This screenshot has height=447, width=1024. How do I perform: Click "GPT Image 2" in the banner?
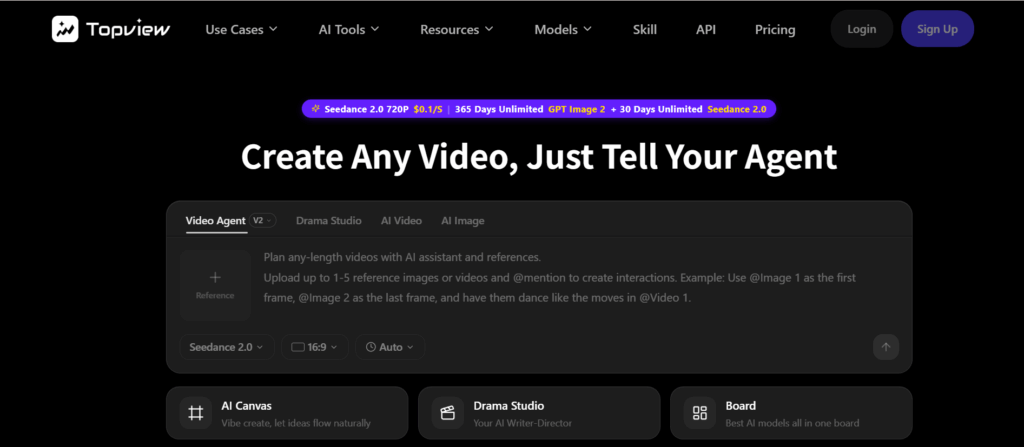point(577,109)
